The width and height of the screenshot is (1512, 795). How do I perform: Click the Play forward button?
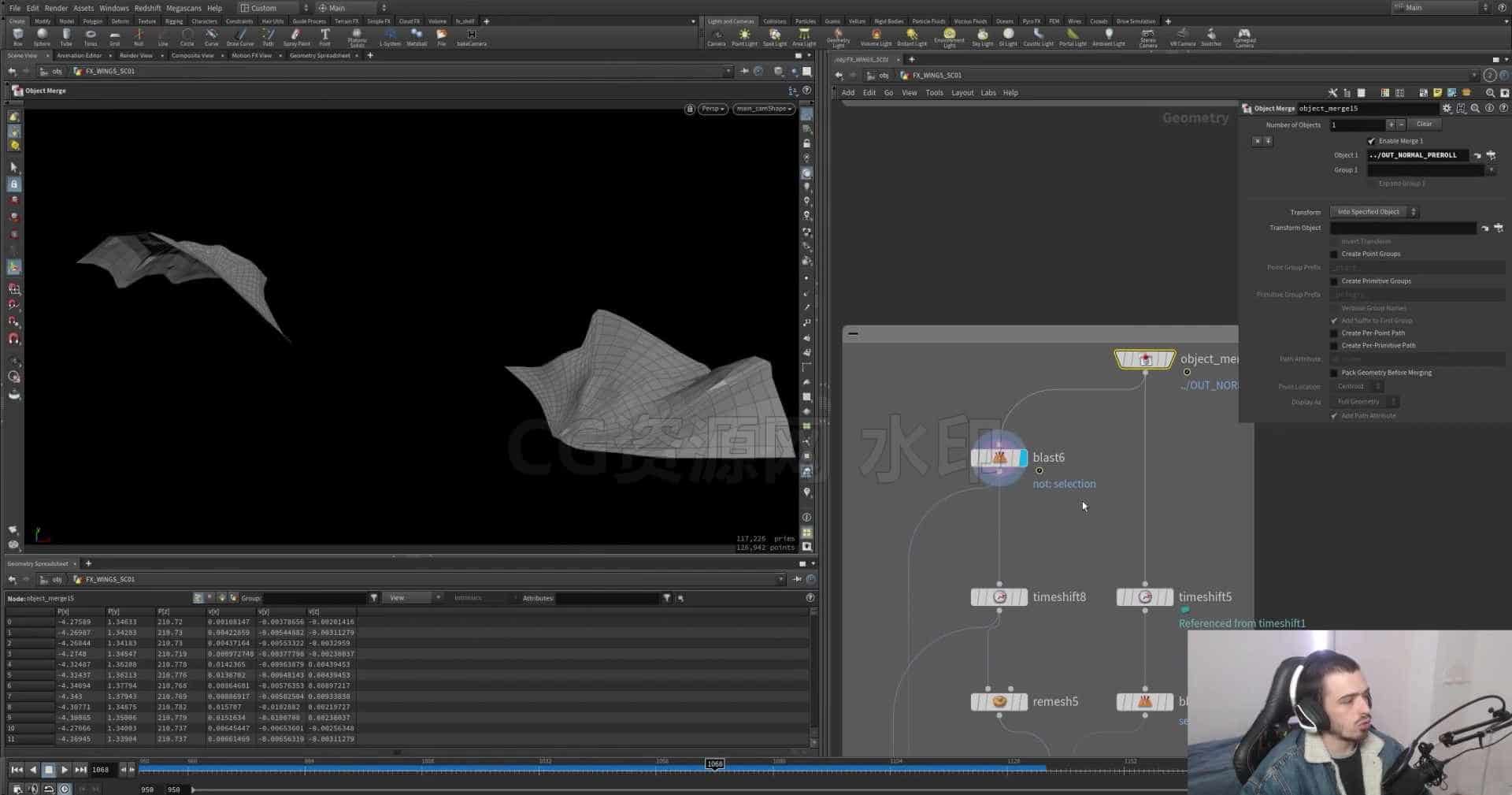coord(65,770)
